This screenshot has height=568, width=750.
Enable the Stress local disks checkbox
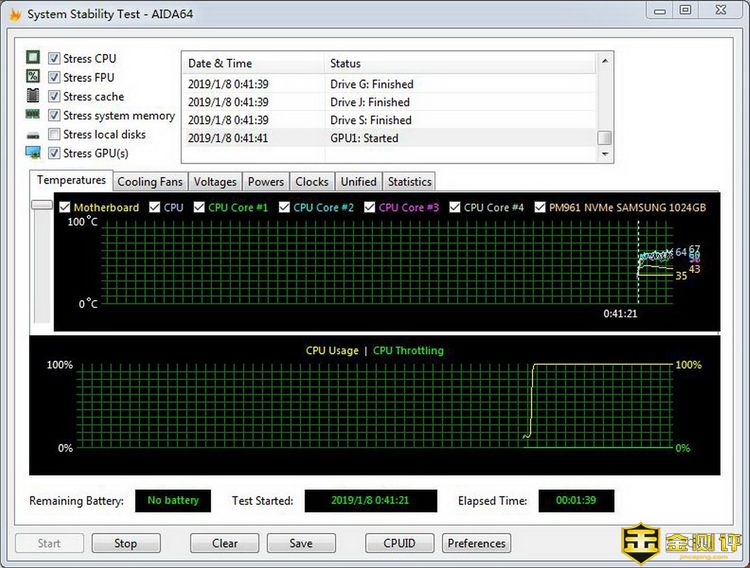(x=54, y=135)
